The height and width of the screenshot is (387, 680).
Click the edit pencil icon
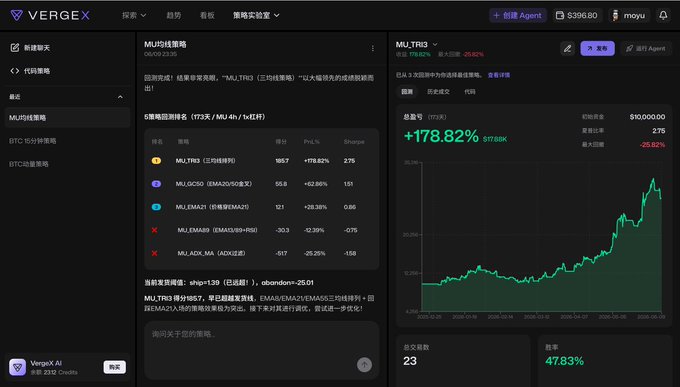567,48
